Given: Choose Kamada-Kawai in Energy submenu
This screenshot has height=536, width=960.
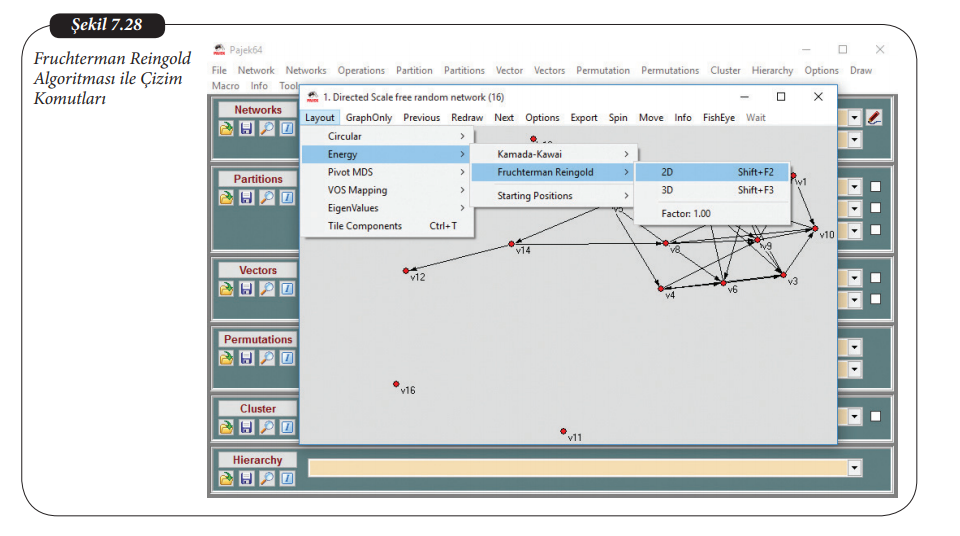Looking at the screenshot, I should (530, 154).
